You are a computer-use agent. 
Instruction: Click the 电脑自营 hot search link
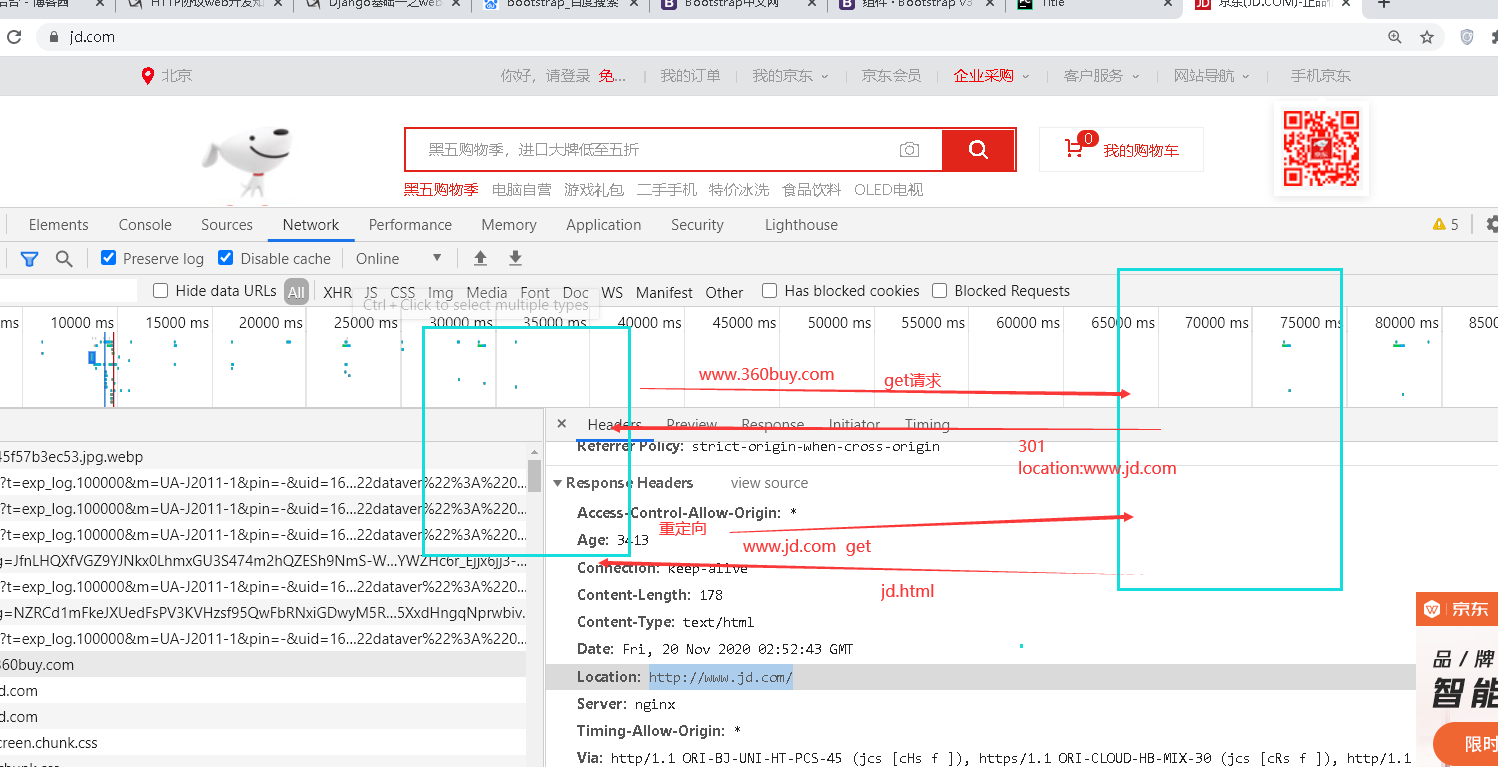coord(522,190)
